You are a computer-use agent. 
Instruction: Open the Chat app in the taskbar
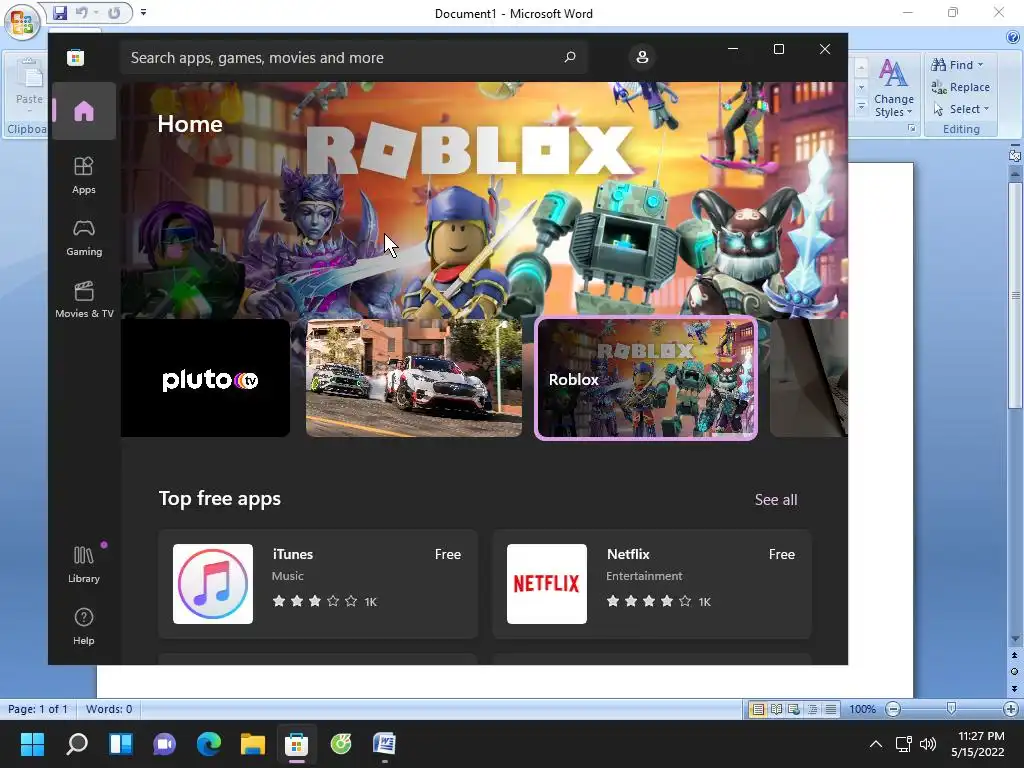point(165,744)
